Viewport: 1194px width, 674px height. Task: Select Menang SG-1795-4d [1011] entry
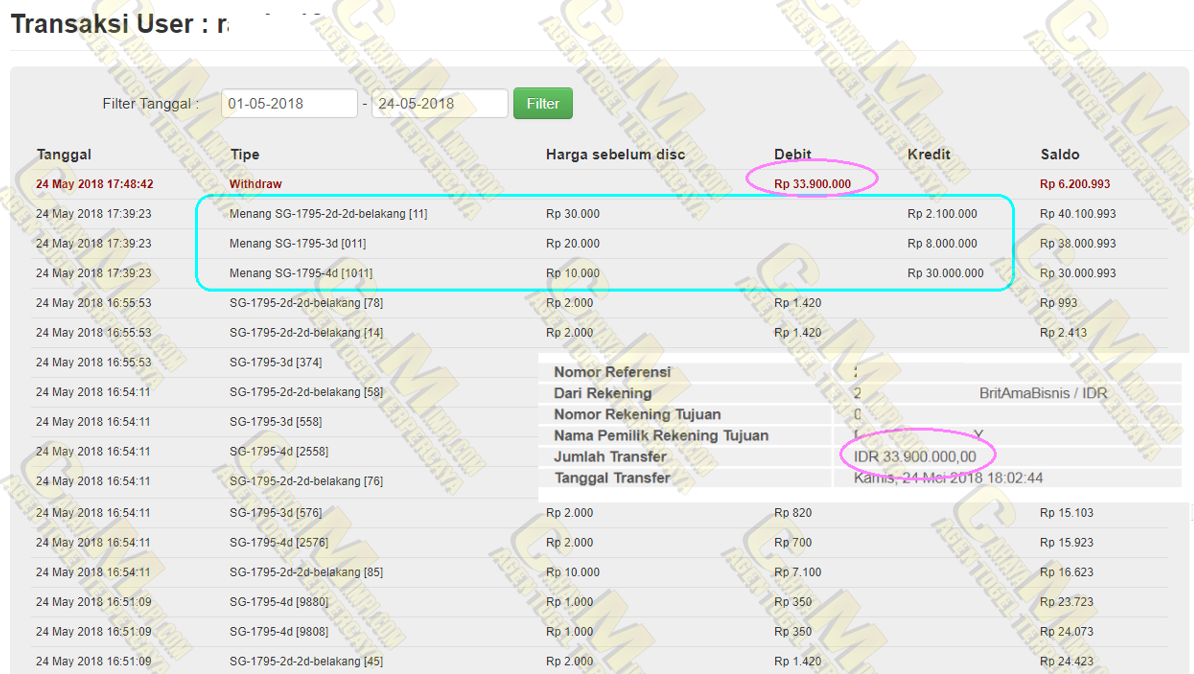(301, 273)
